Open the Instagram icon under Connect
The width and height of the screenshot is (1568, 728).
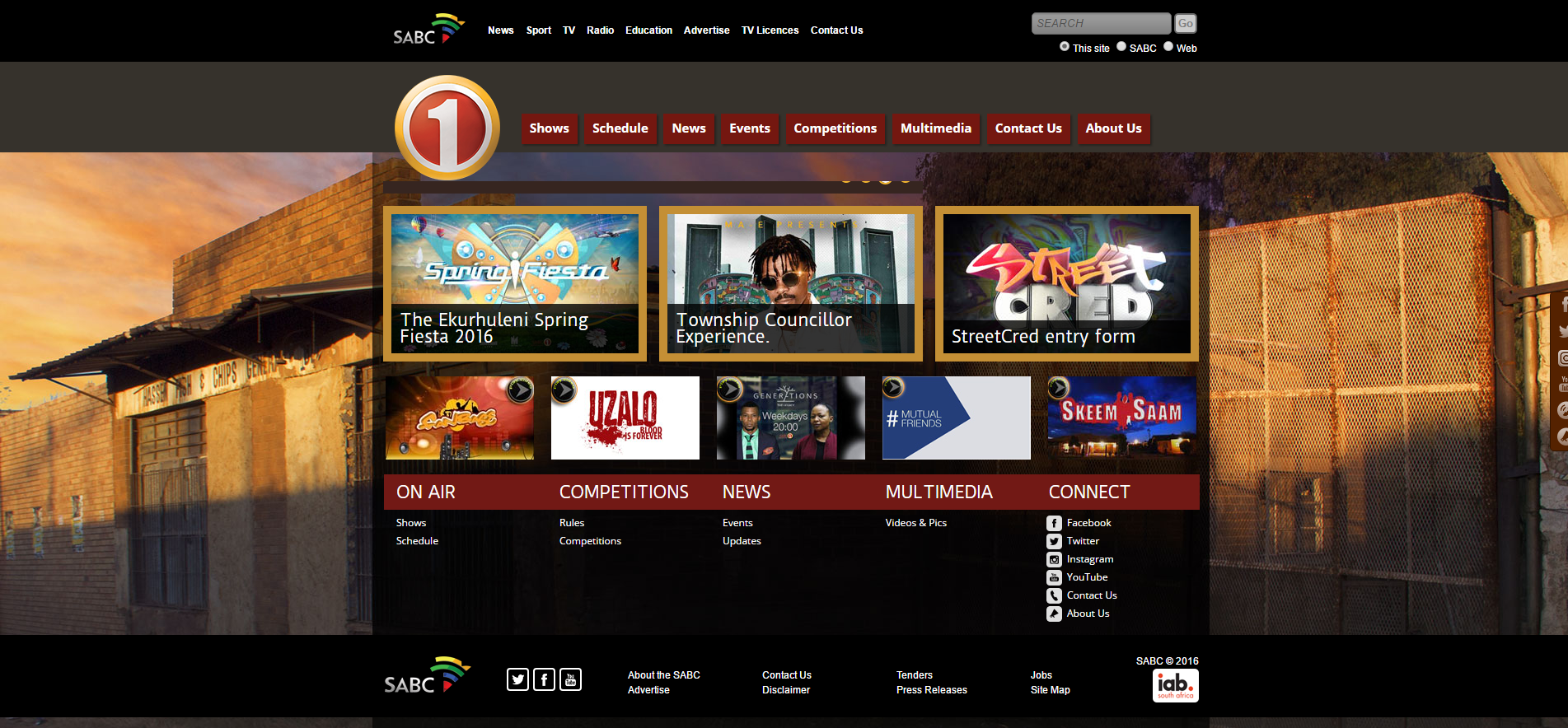click(x=1054, y=559)
